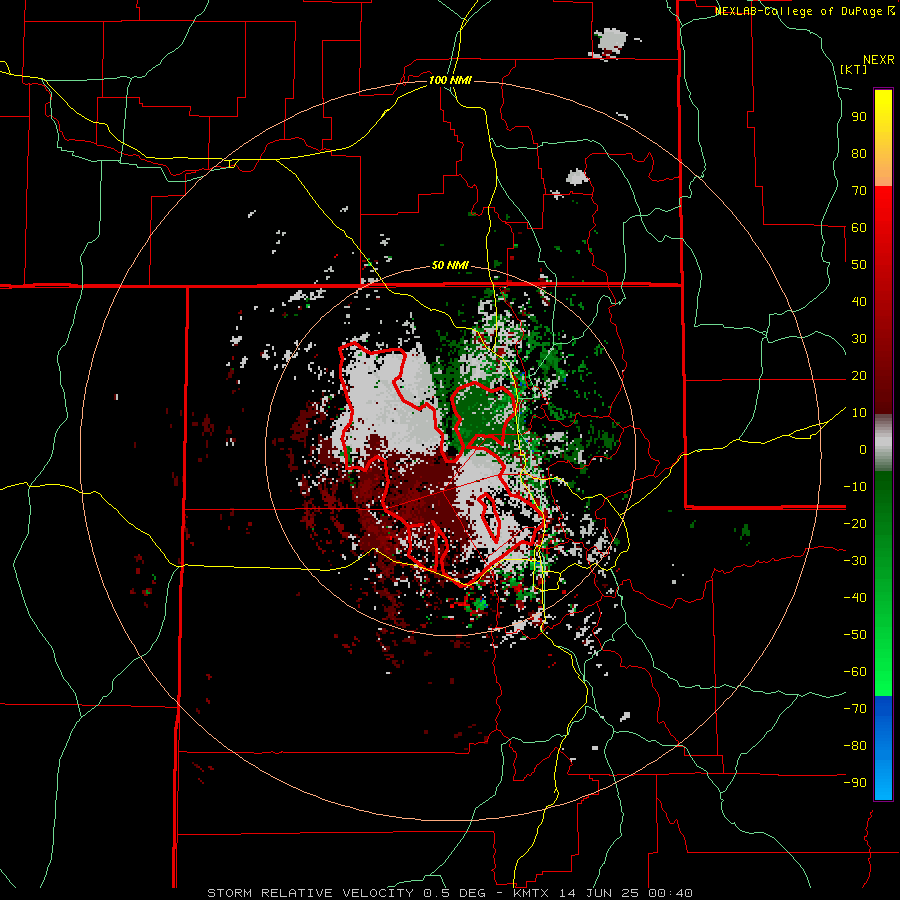Click the "KMTX" radar site identifier
The width and height of the screenshot is (900, 900).
tap(531, 893)
